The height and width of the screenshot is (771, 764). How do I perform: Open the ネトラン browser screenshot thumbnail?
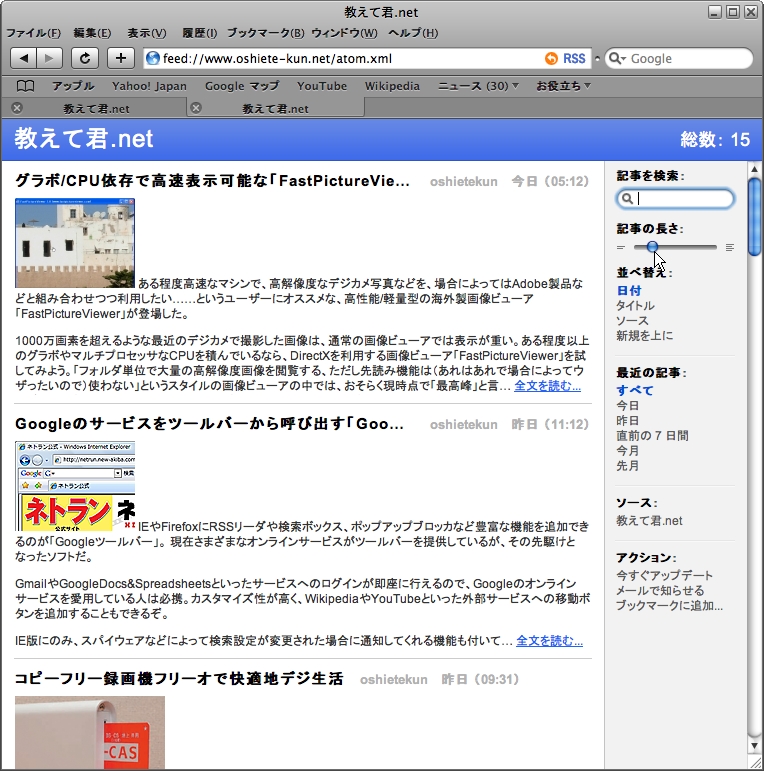(x=75, y=486)
